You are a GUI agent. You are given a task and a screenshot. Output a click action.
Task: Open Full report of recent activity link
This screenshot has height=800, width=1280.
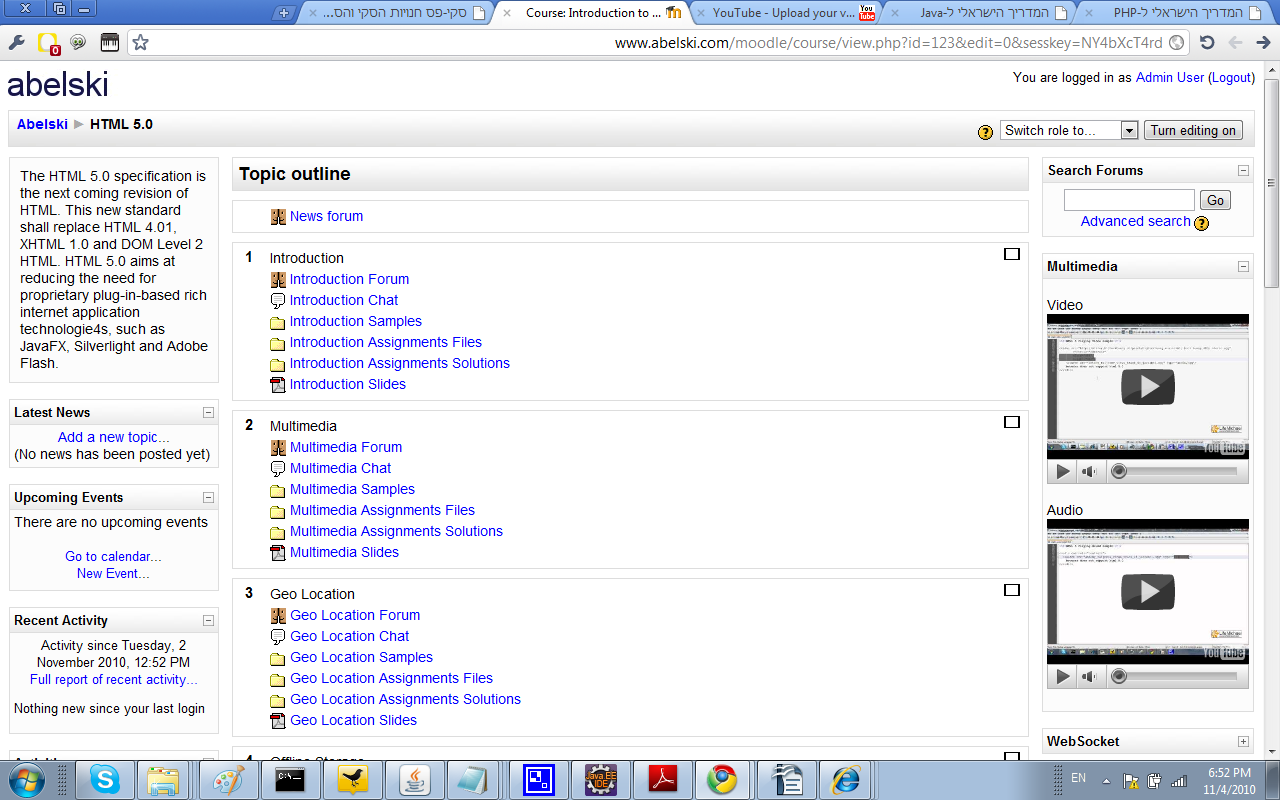coord(114,679)
